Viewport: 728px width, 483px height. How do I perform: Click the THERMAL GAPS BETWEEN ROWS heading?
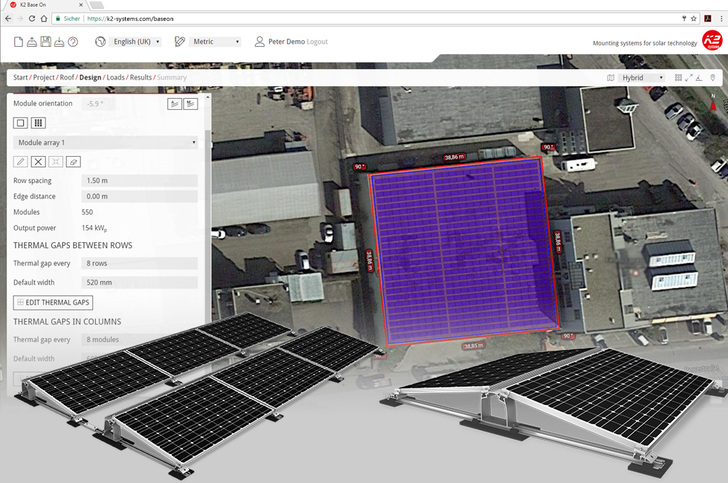[73, 245]
